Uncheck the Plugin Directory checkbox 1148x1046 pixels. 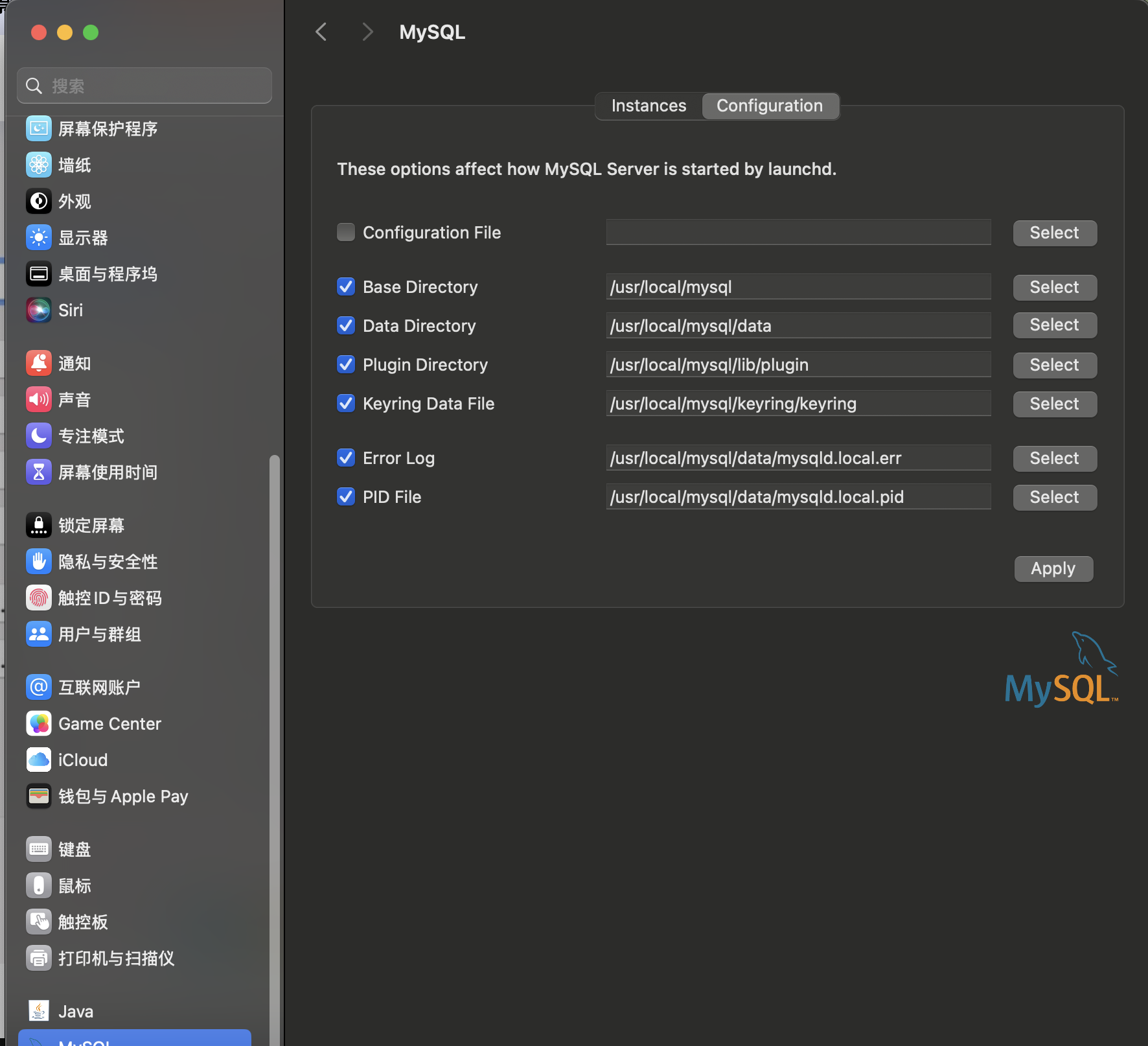346,364
